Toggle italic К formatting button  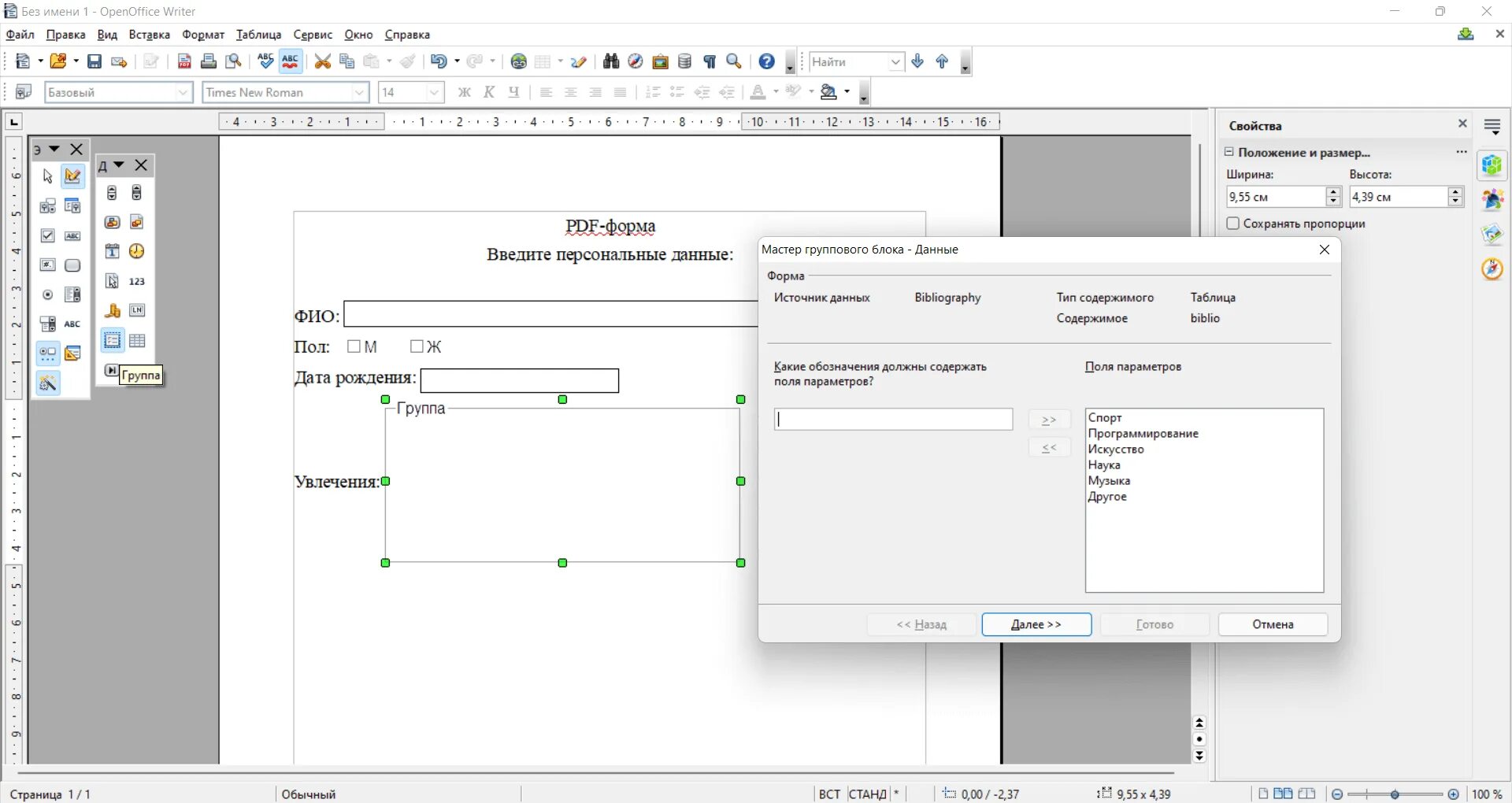(x=489, y=92)
